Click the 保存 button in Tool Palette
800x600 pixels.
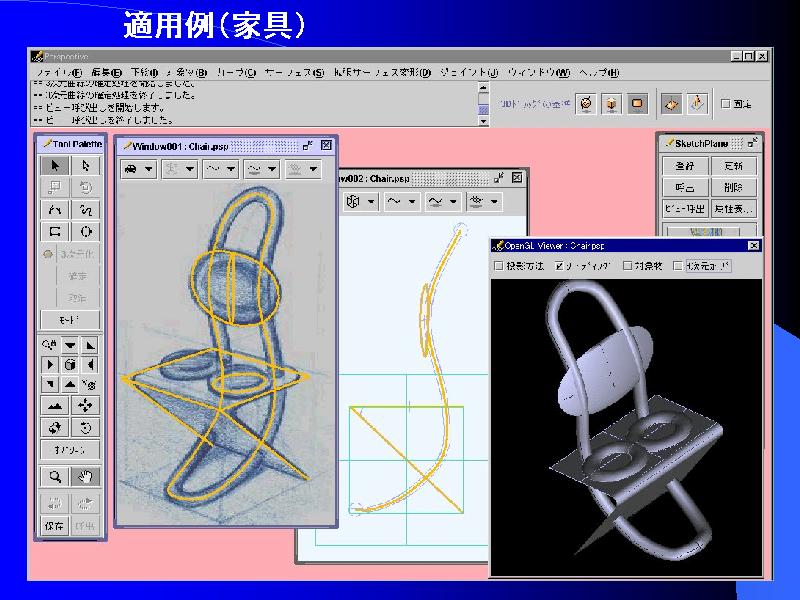coord(55,526)
